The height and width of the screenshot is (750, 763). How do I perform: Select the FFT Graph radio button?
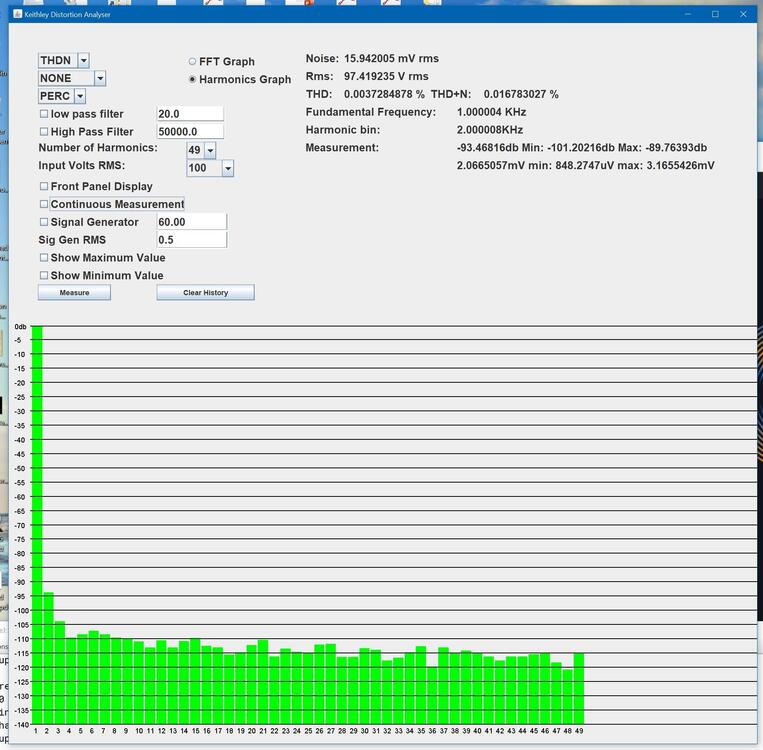tap(193, 62)
